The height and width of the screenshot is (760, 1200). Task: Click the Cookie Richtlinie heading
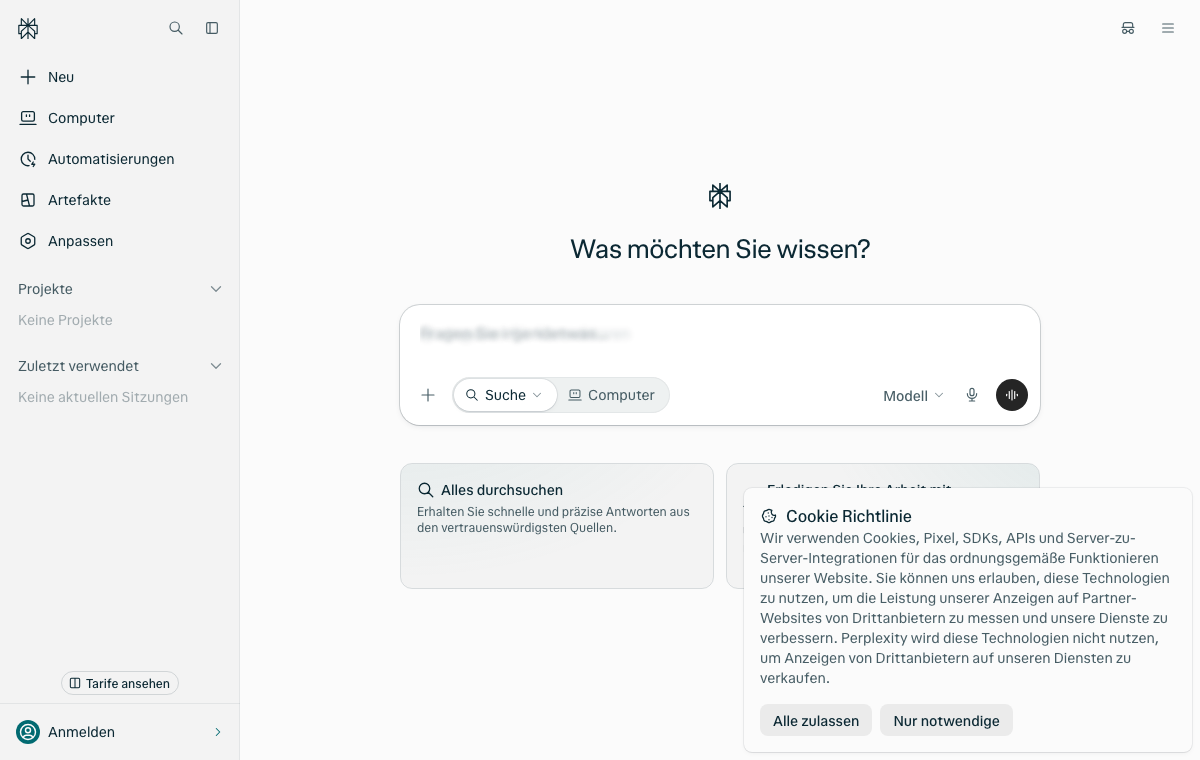pos(849,516)
